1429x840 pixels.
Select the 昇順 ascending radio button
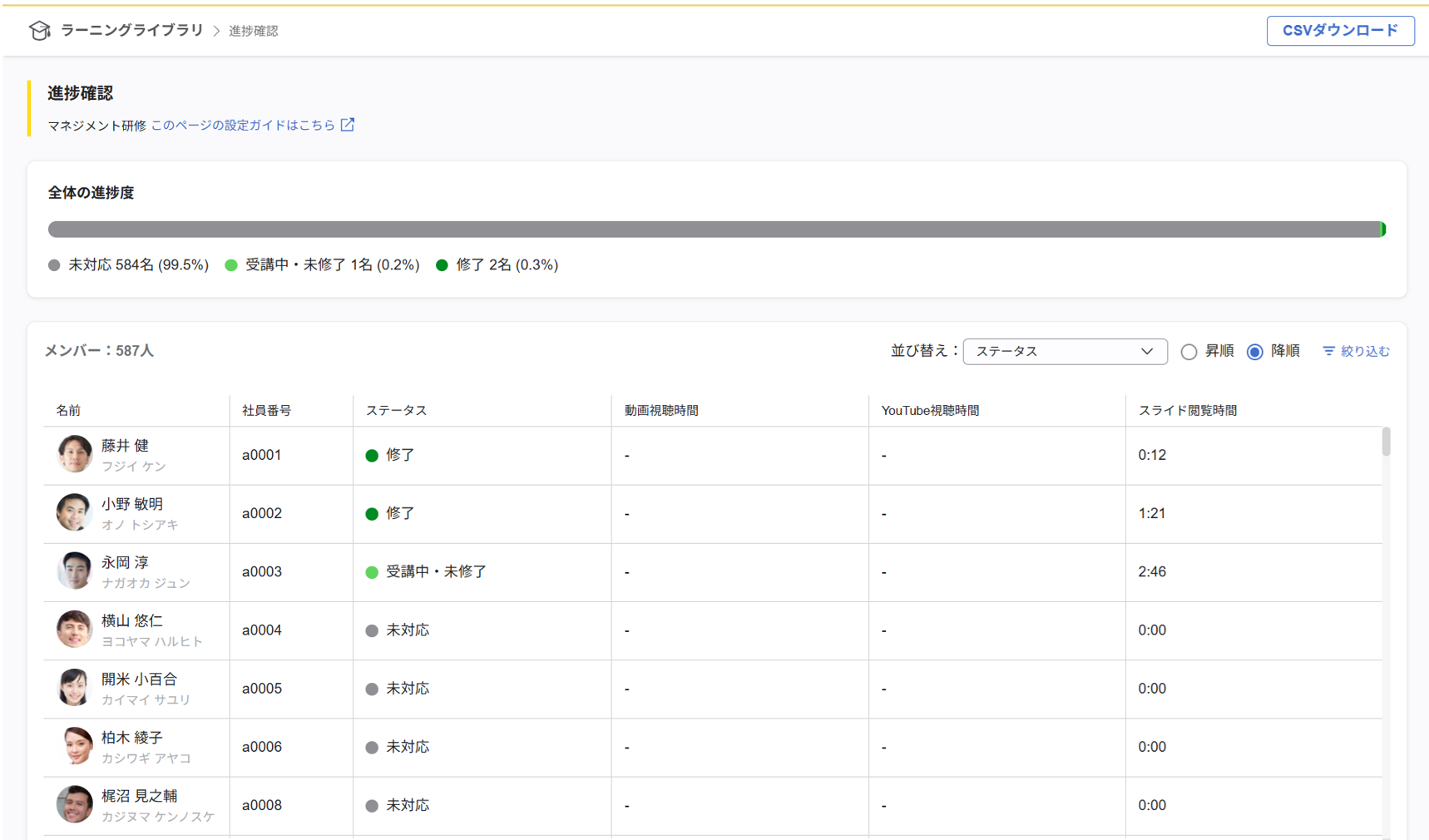coord(1189,352)
